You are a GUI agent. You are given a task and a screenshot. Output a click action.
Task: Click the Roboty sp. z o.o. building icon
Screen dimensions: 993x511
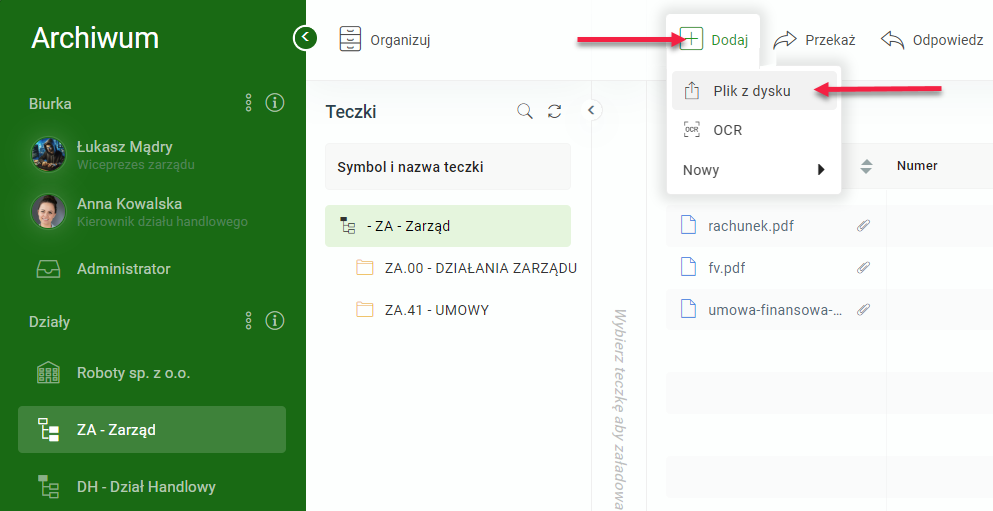(x=49, y=373)
